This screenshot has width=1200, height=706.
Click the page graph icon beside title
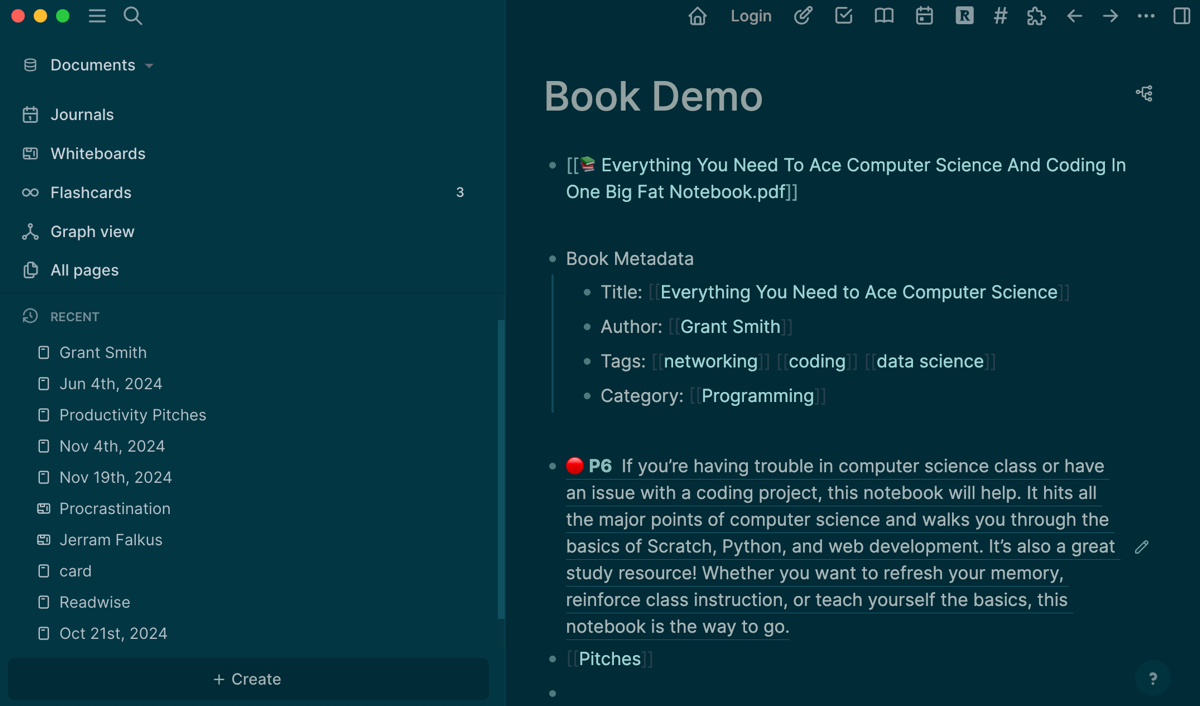1144,93
